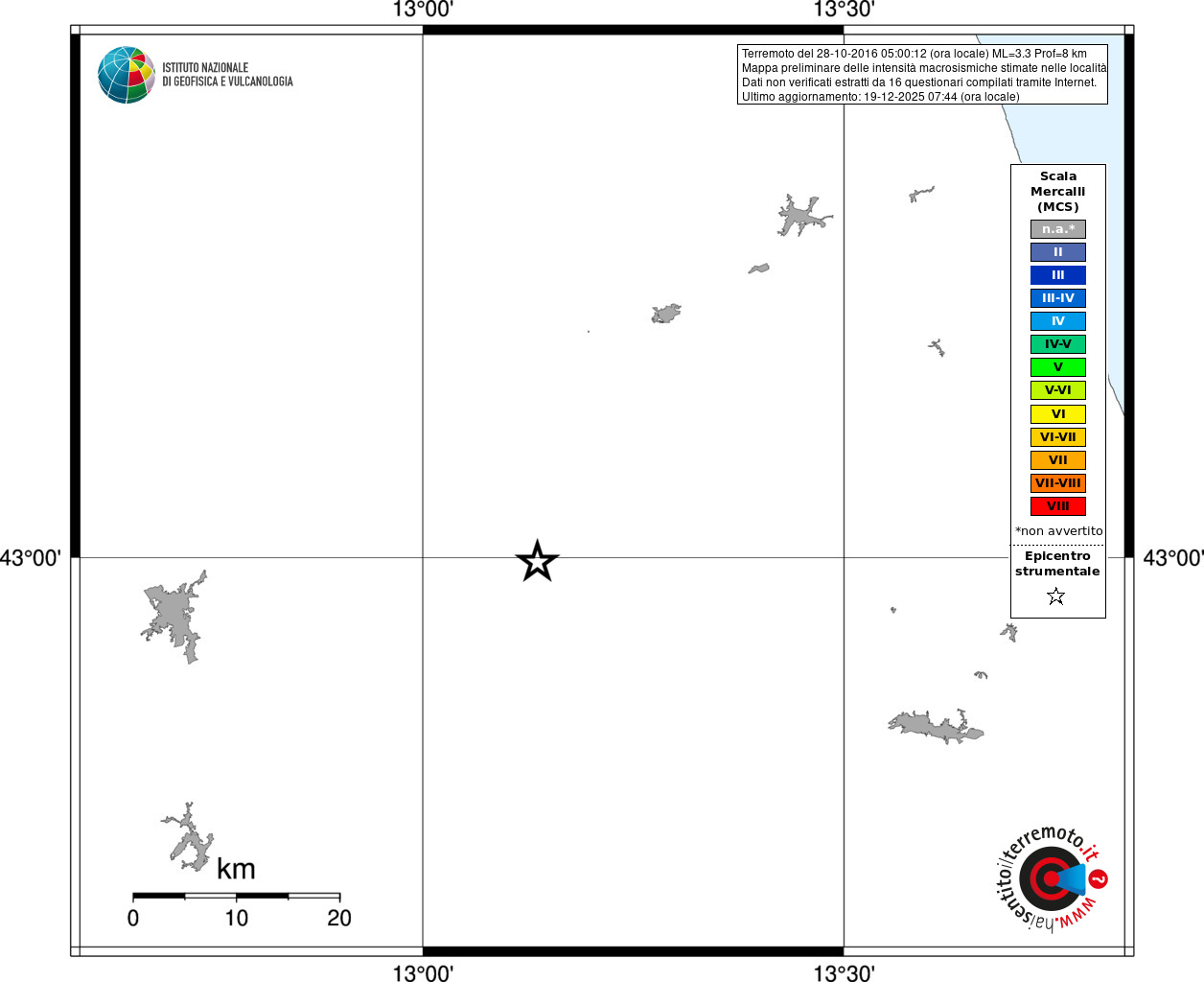Screen dimensions: 1204x982
Task: Click the earthquake info text box
Action: click(x=922, y=75)
